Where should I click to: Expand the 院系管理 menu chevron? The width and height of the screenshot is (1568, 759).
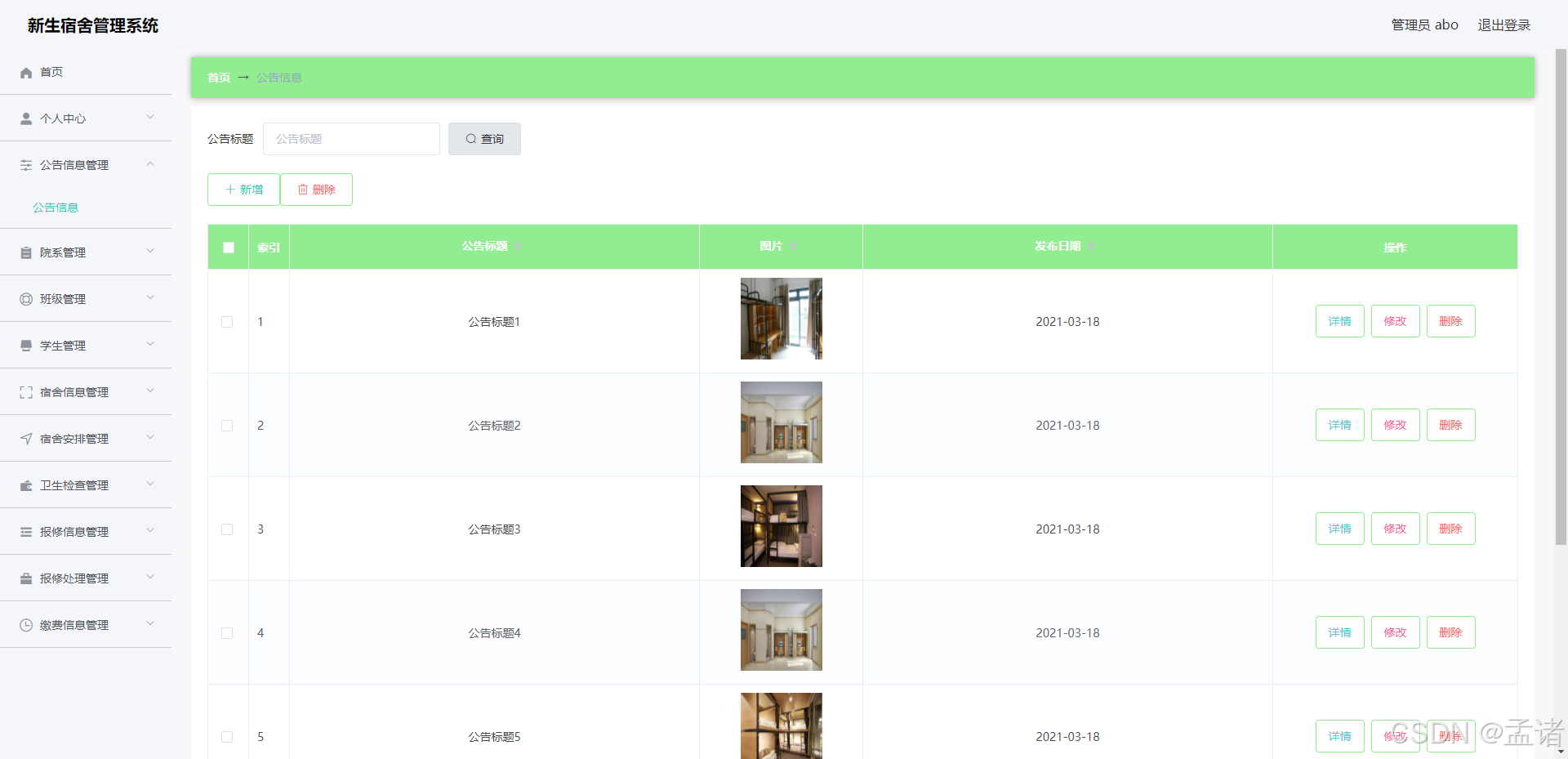[150, 252]
